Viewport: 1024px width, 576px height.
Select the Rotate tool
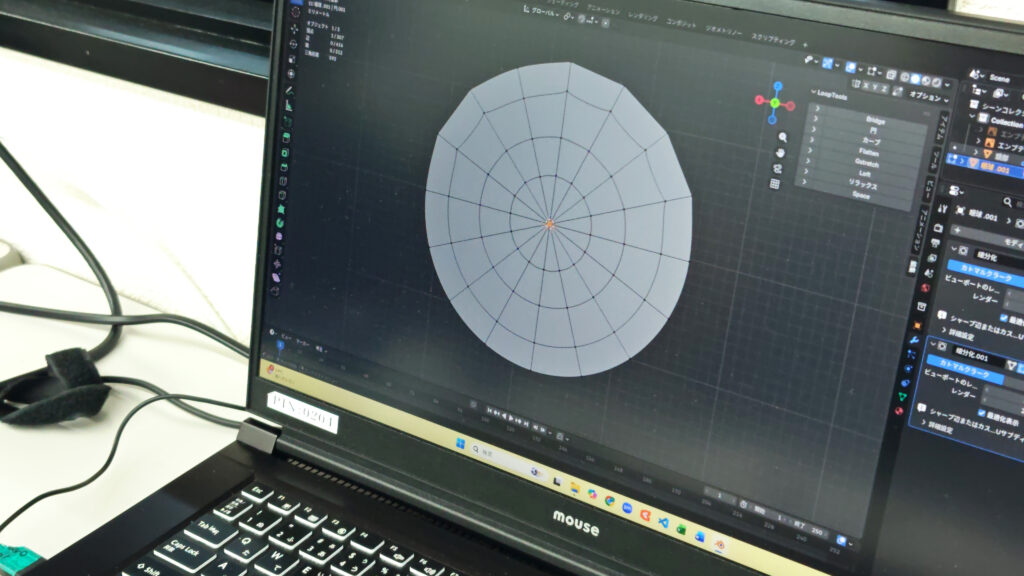tap(293, 44)
